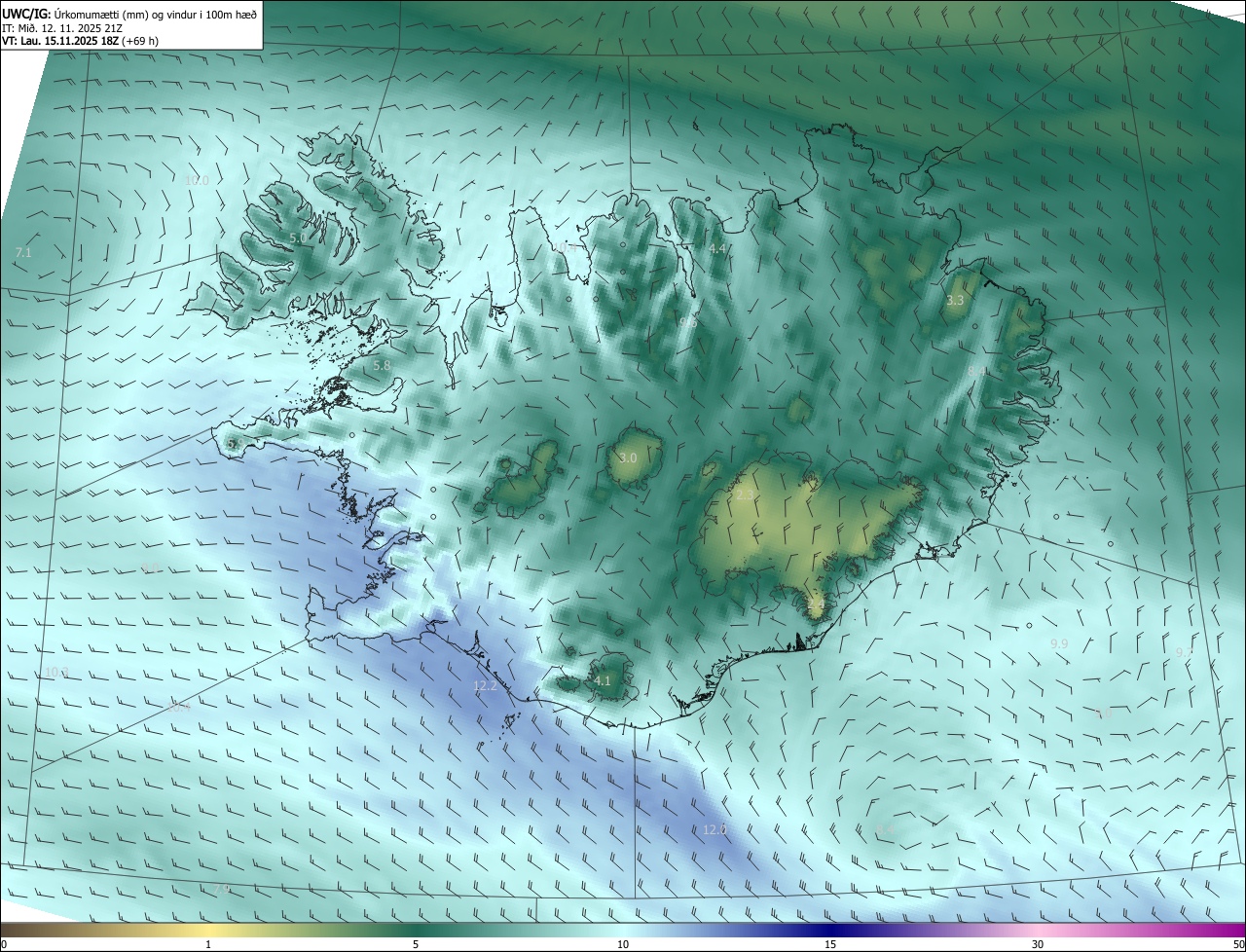
Task: Click the 5.8 value label on the map
Action: coord(382,365)
